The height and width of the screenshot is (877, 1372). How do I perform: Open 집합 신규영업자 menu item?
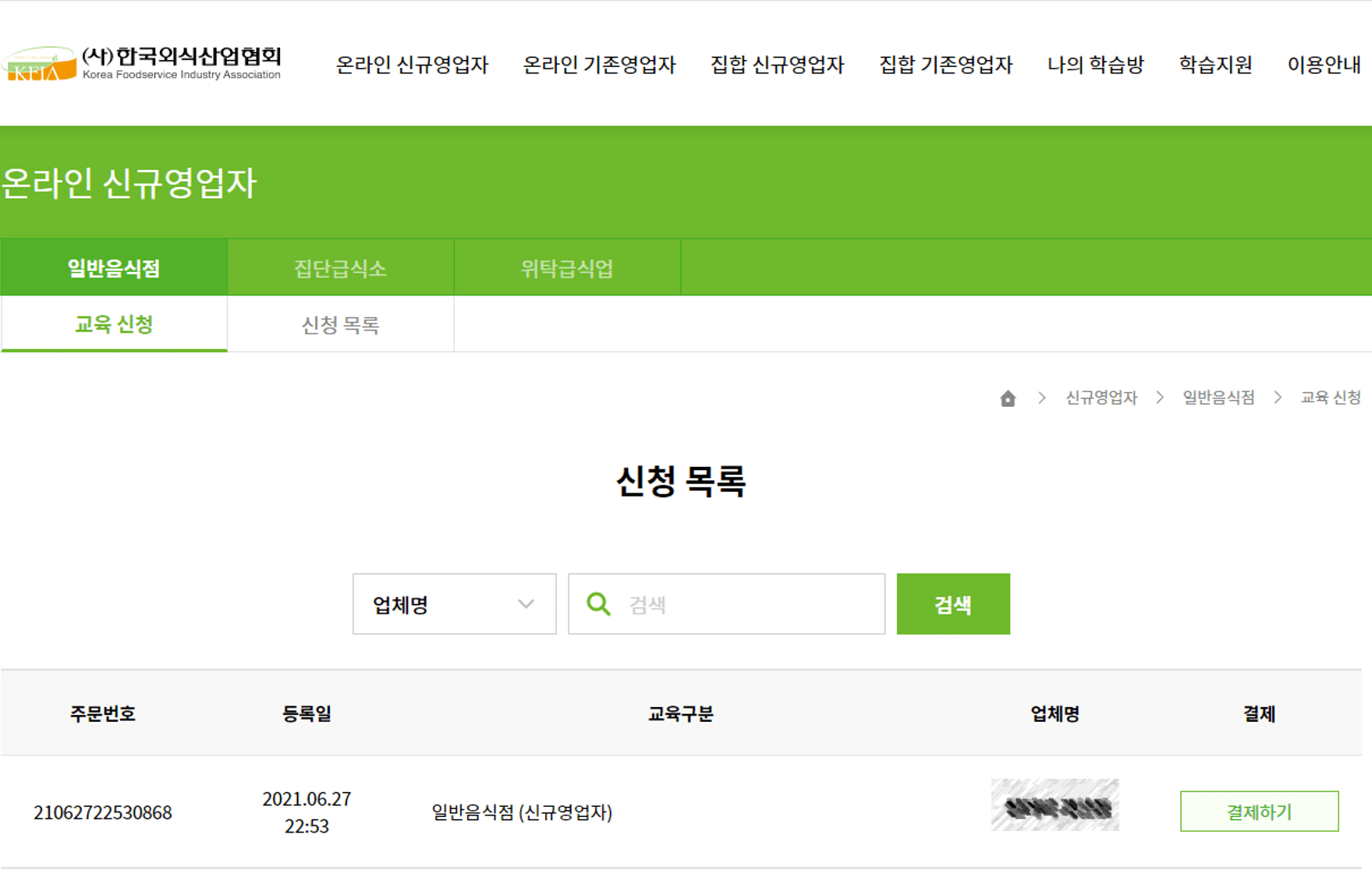click(x=777, y=65)
